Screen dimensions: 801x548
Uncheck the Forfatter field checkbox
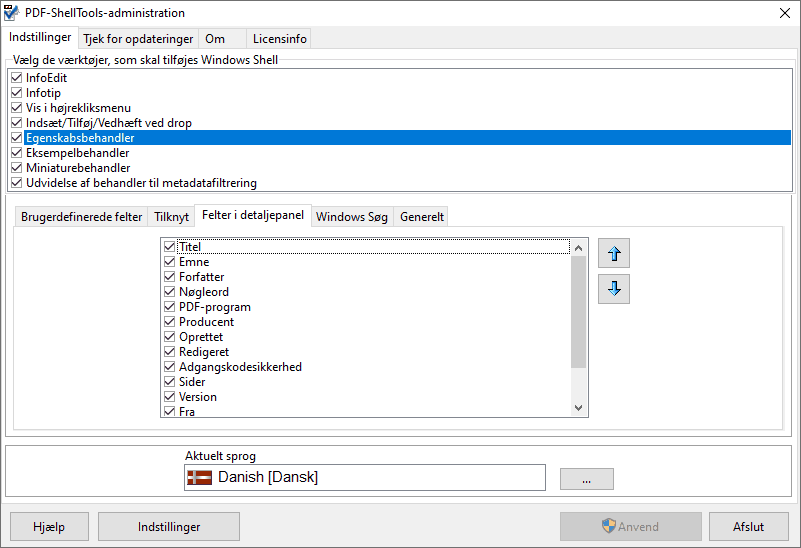[170, 277]
